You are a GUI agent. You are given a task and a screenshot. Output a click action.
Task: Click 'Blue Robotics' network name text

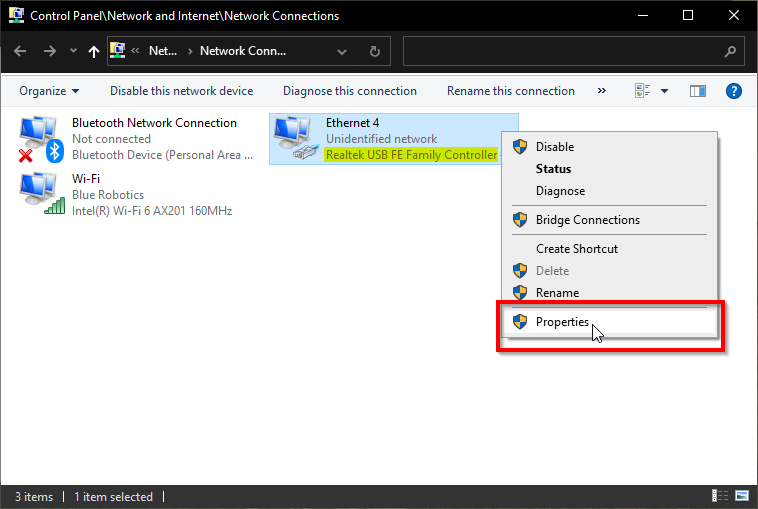[108, 195]
